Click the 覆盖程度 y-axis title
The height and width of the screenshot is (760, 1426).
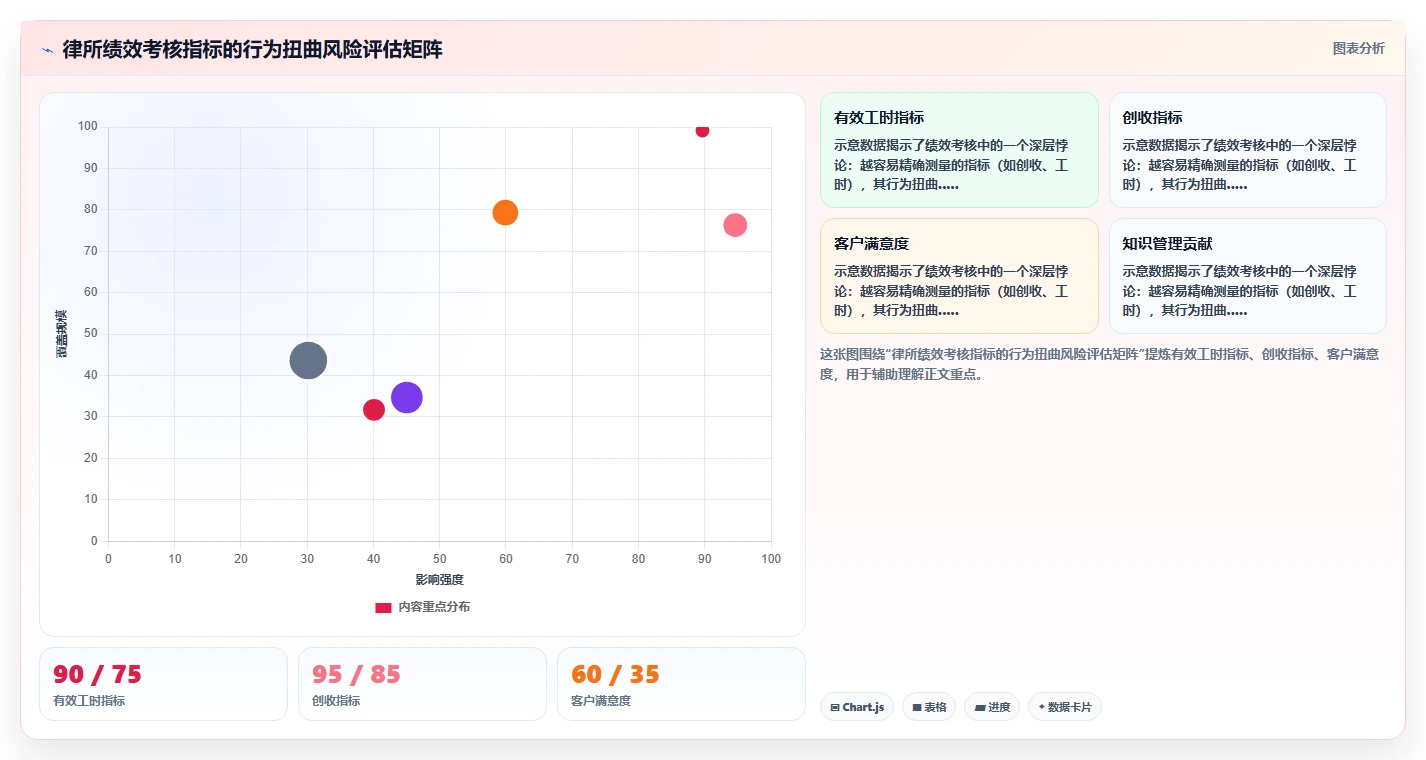tap(61, 334)
